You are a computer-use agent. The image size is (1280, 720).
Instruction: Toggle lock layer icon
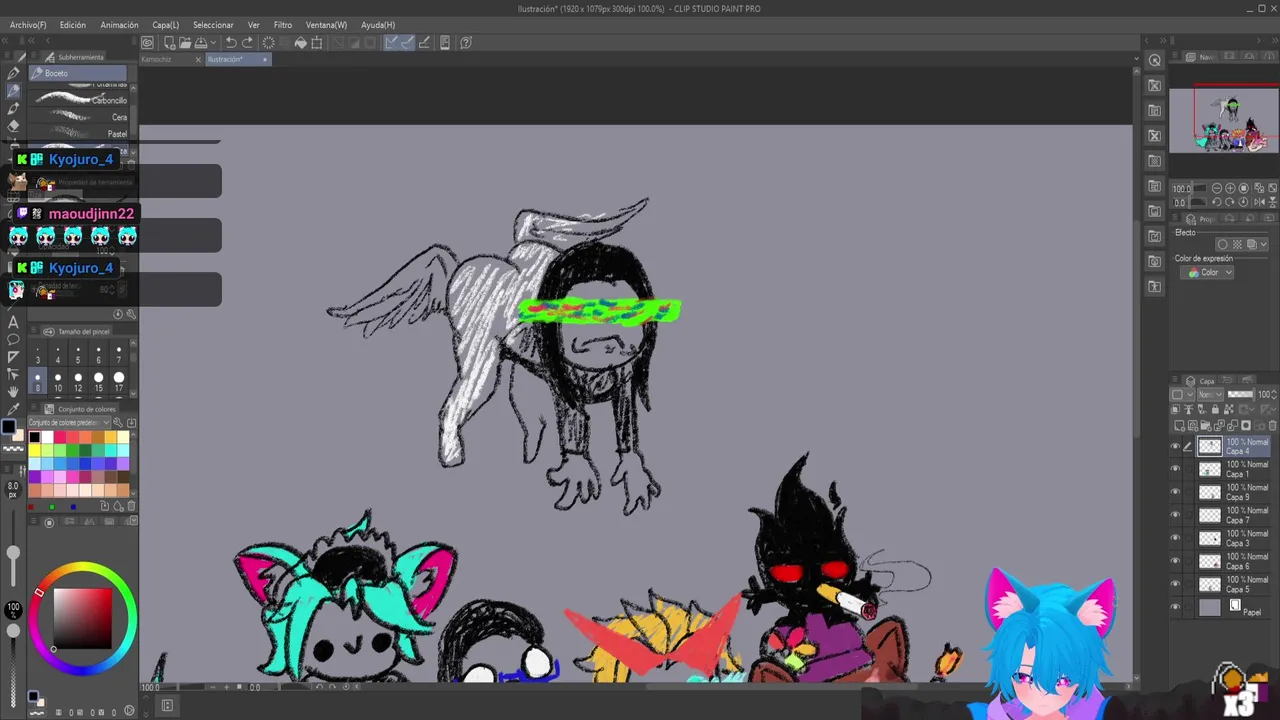(x=1215, y=409)
